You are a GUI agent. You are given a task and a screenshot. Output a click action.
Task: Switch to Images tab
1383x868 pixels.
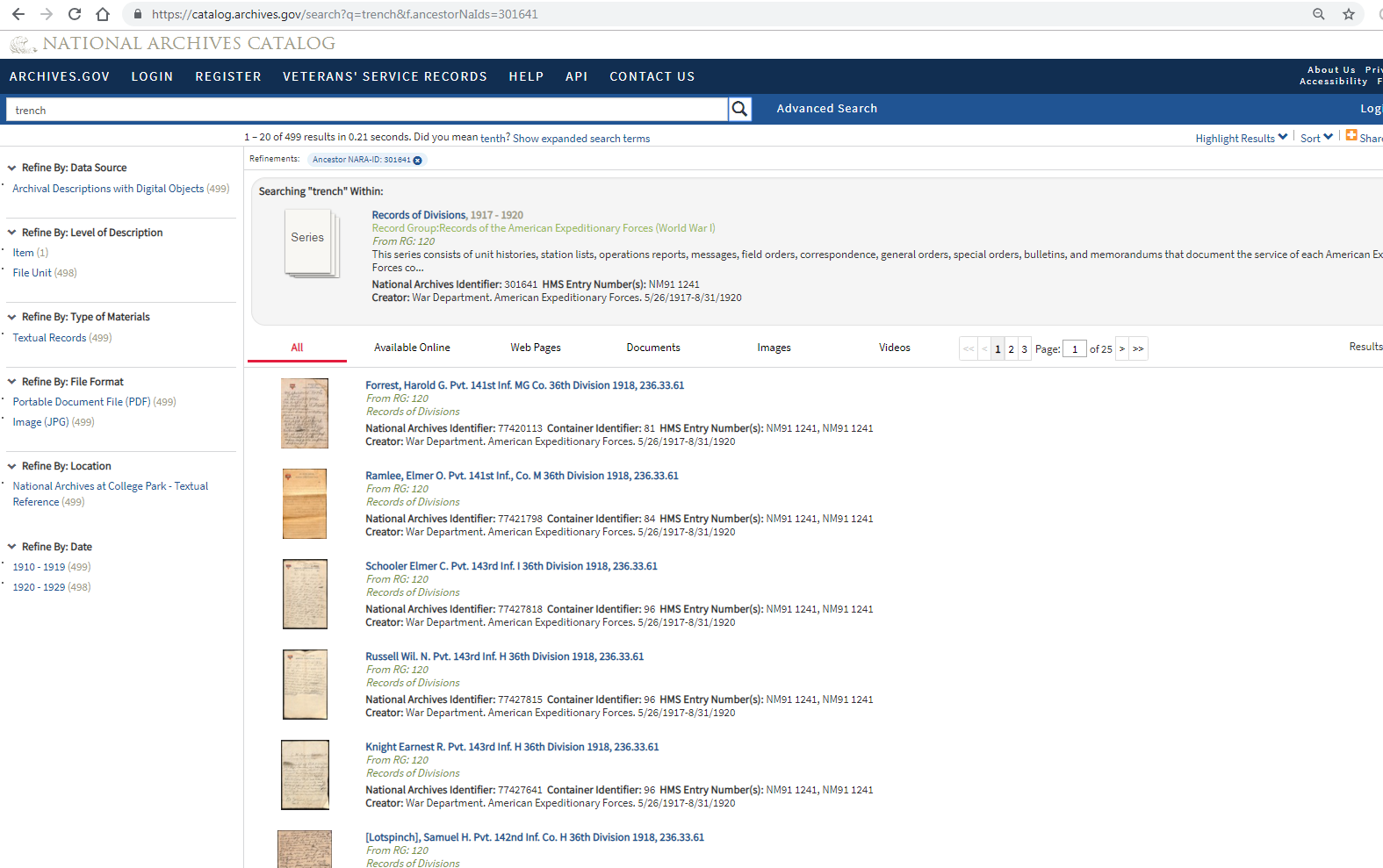tap(774, 348)
